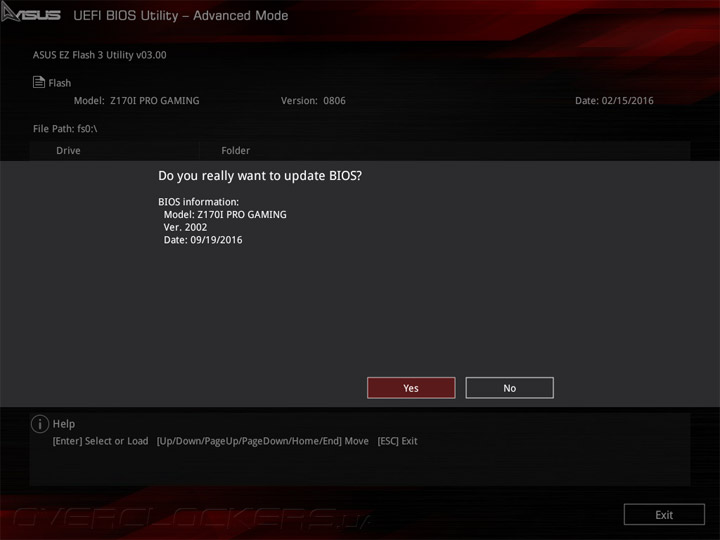Viewport: 720px width, 540px height.
Task: Click [Enter] Select or Load hint
Action: coord(100,441)
